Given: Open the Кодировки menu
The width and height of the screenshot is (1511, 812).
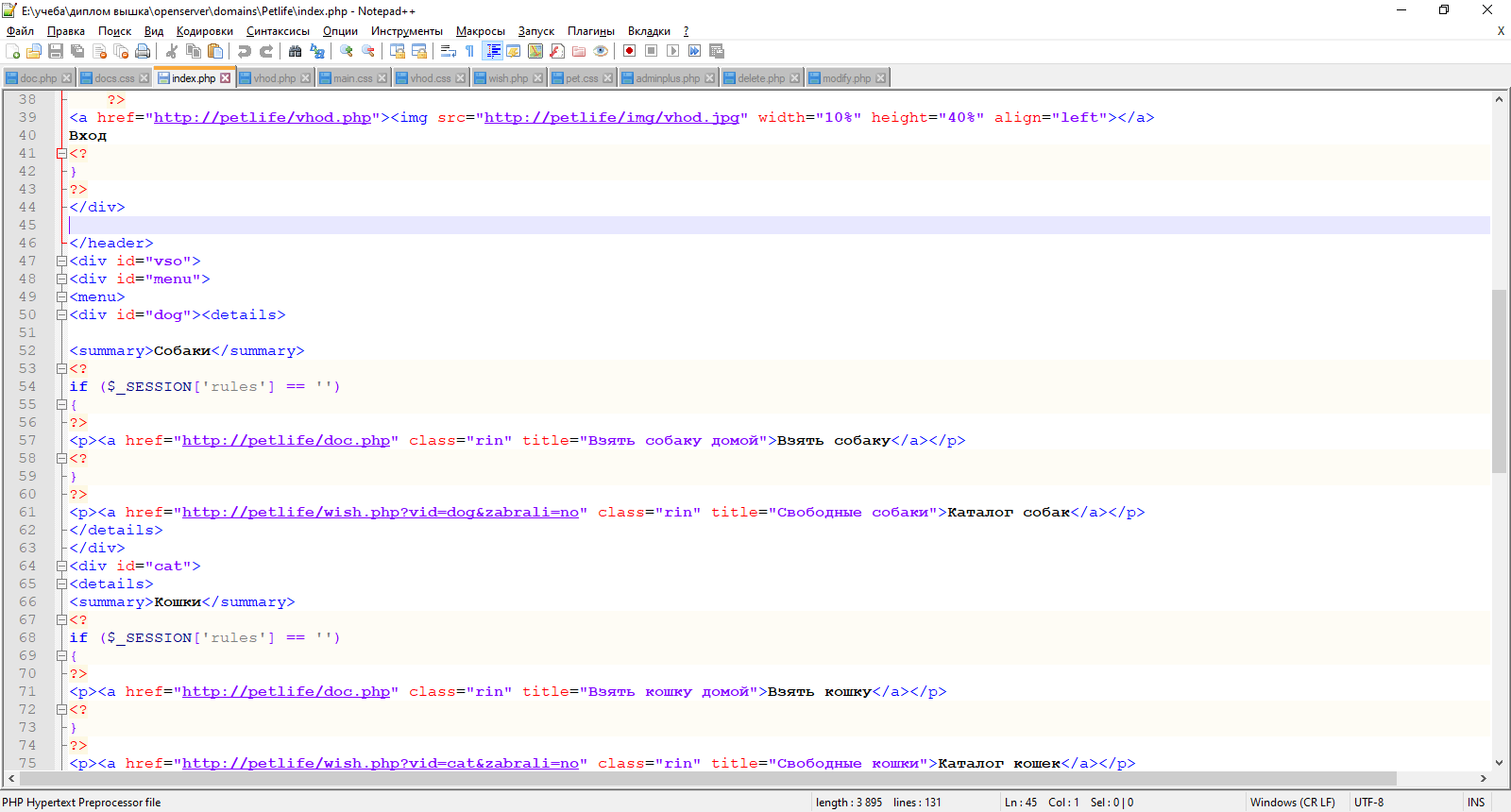Looking at the screenshot, I should click(205, 31).
